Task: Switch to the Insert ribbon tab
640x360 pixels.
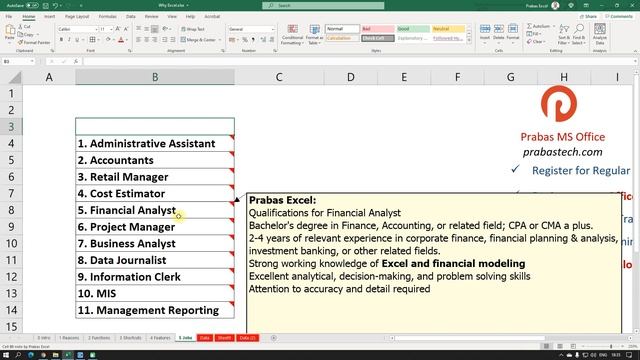Action: tap(49, 17)
